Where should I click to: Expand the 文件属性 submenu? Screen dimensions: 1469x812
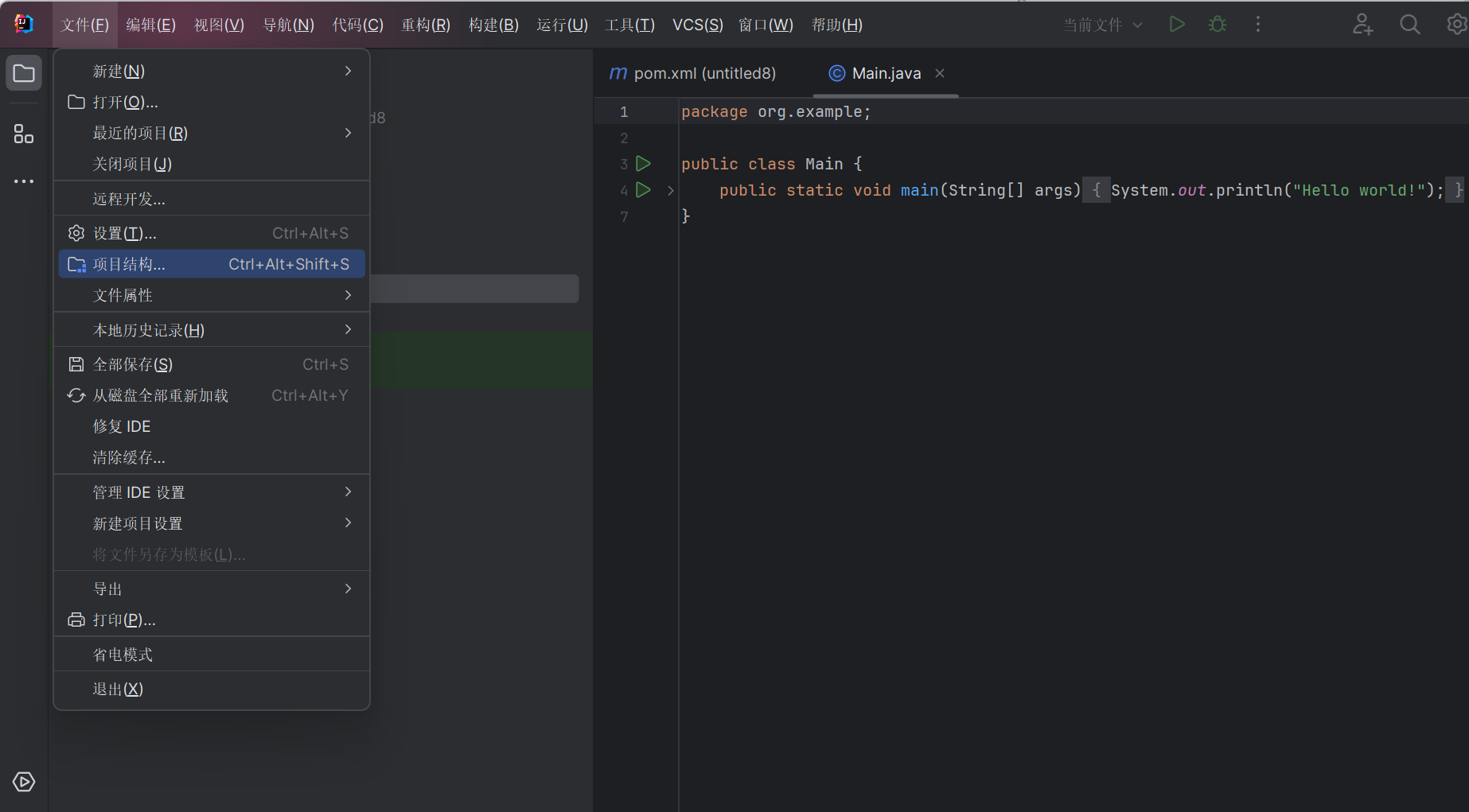(x=212, y=295)
